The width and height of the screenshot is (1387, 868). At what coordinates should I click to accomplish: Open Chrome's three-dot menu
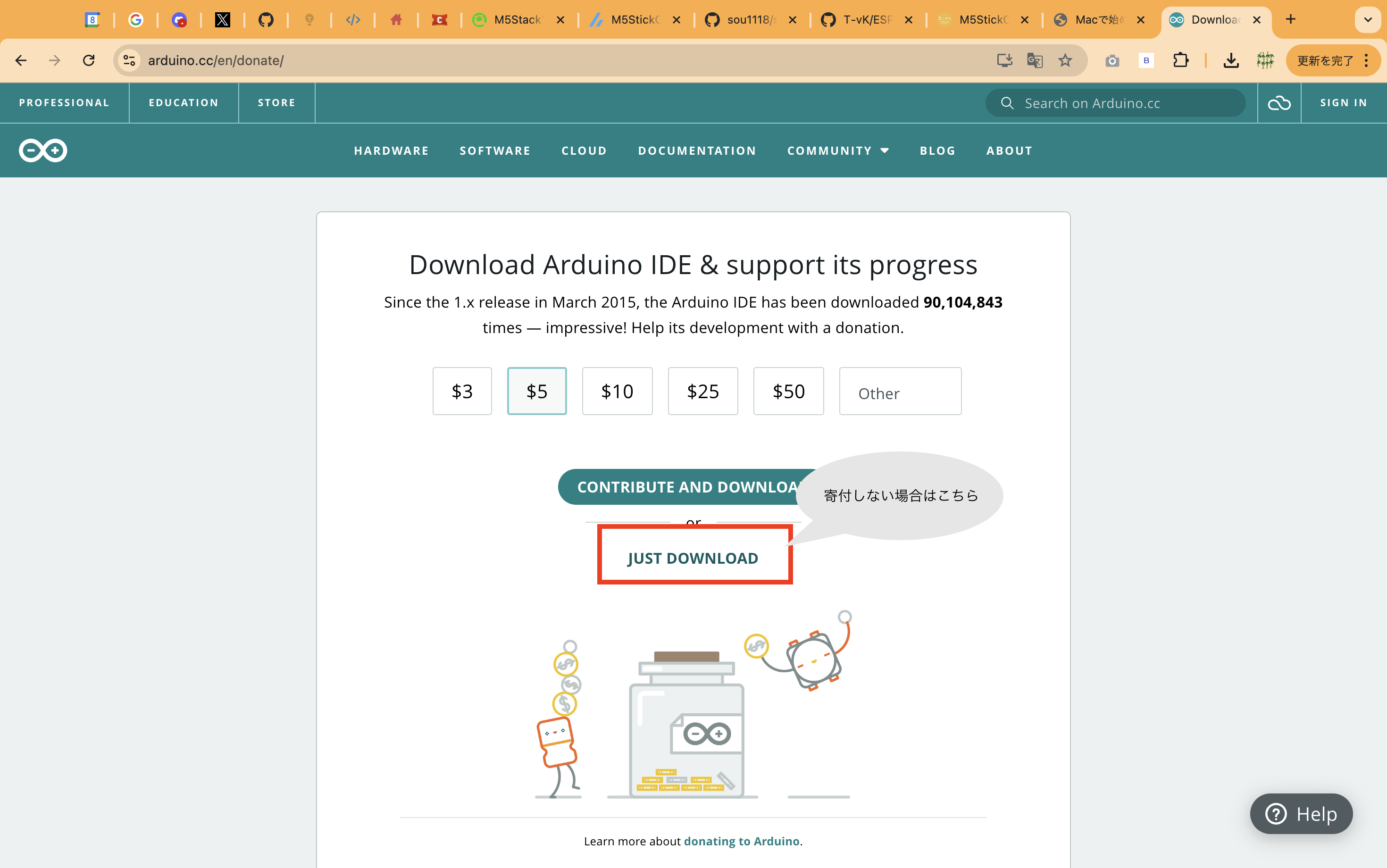click(1366, 60)
